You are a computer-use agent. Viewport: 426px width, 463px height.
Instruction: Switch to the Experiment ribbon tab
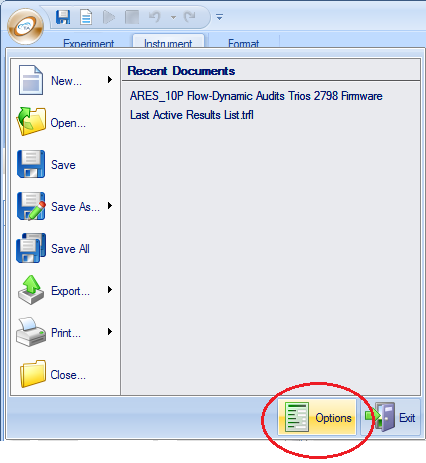(89, 43)
